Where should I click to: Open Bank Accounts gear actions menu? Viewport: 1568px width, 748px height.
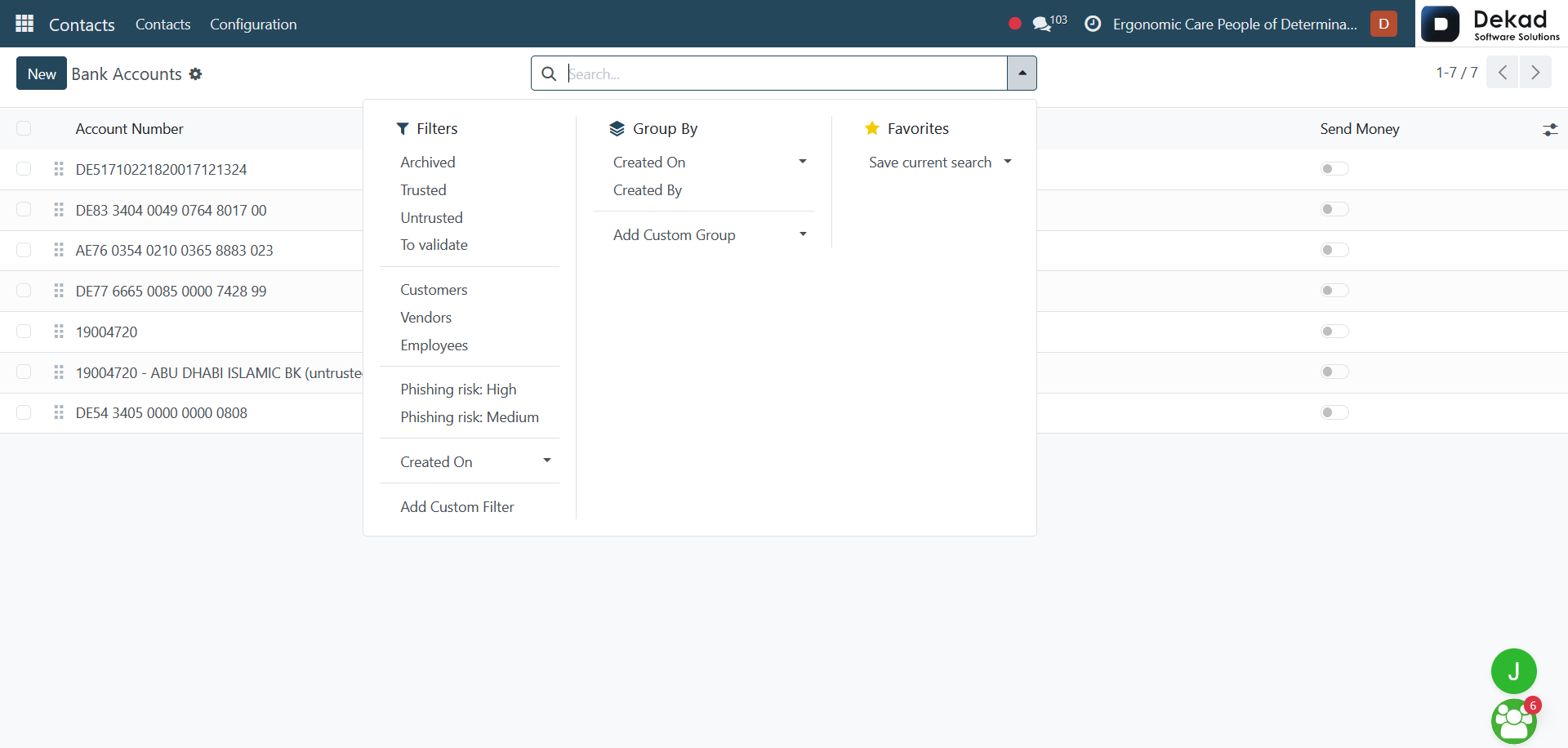click(x=195, y=73)
